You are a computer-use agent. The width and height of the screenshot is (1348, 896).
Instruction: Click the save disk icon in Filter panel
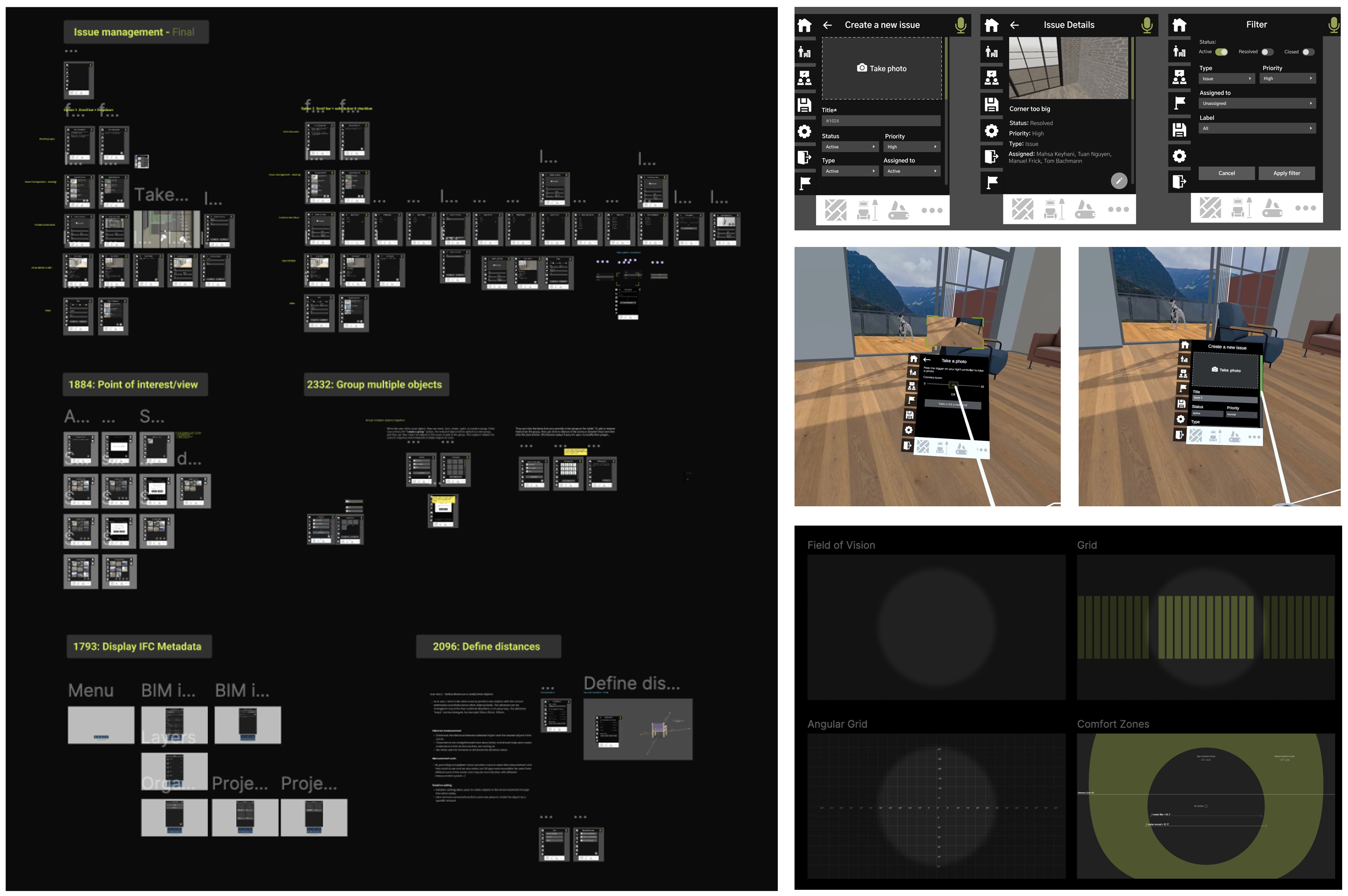pos(1179,130)
